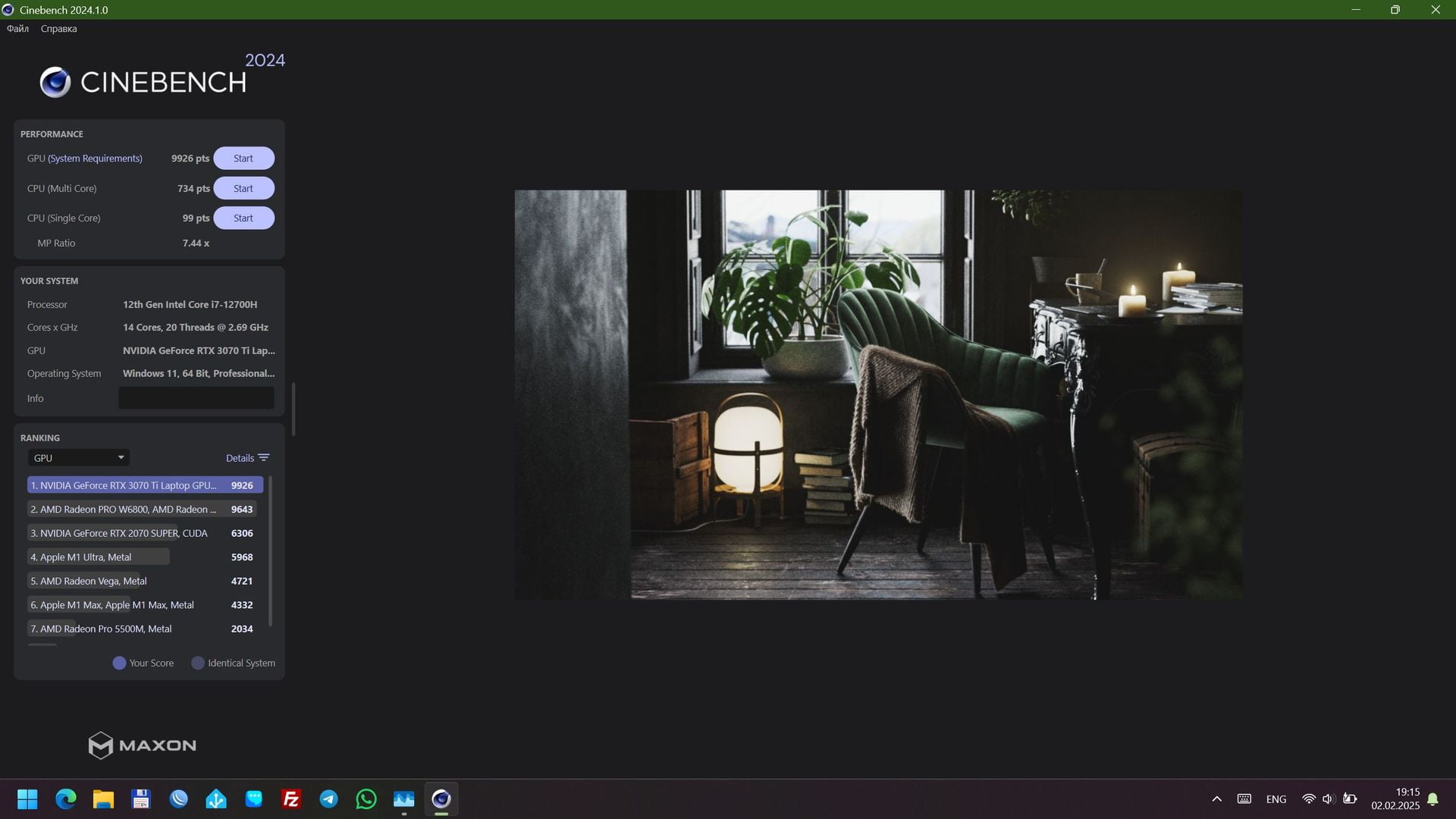Launch Microsoft Edge from taskbar
This screenshot has width=1456, height=819.
pyautogui.click(x=66, y=799)
